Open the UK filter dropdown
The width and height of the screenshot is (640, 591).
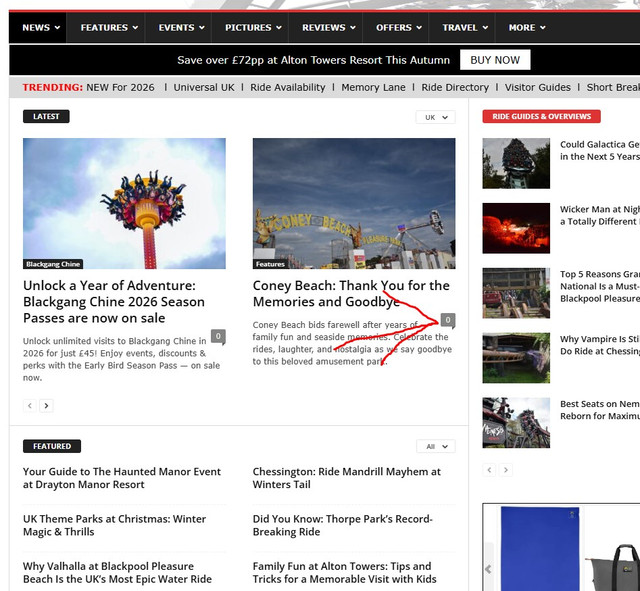click(x=436, y=117)
